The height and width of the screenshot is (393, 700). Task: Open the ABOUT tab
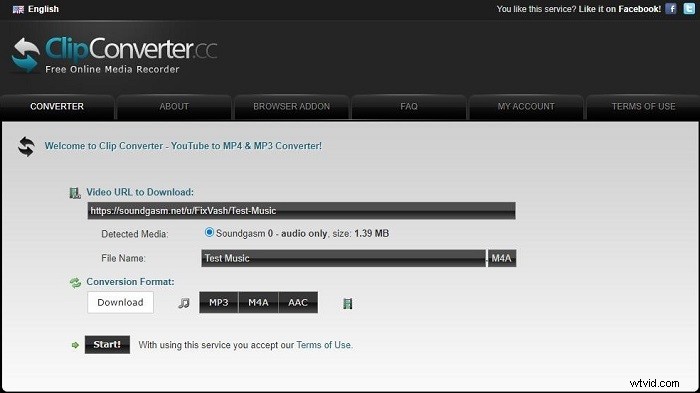click(174, 107)
